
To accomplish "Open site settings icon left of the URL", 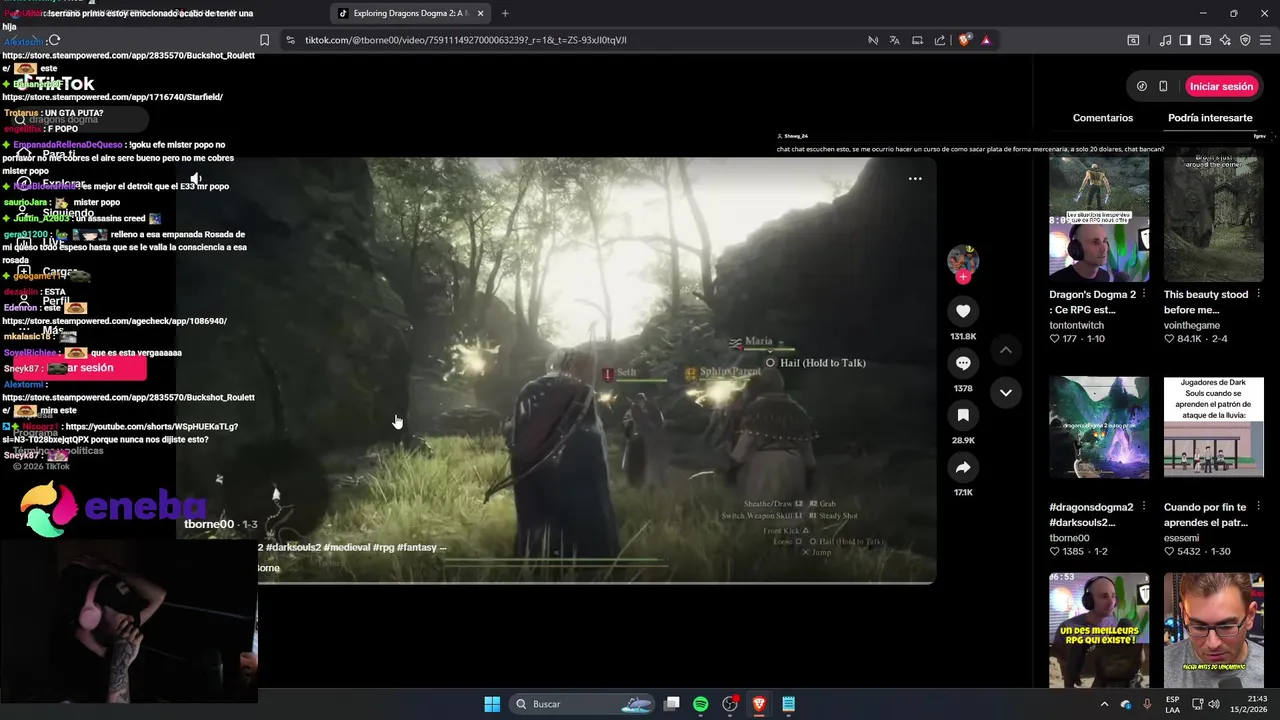I will click(x=290, y=40).
